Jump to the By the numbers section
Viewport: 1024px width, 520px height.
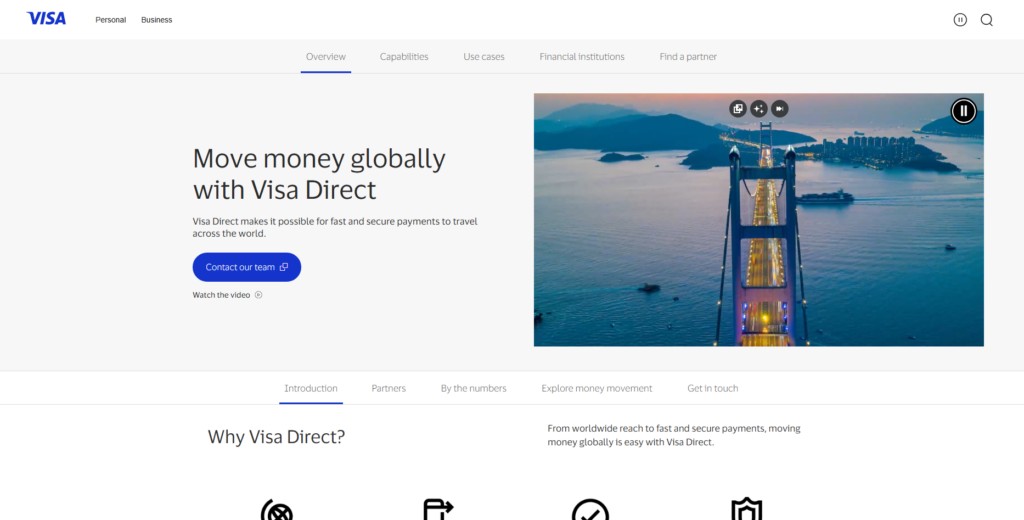(x=473, y=388)
